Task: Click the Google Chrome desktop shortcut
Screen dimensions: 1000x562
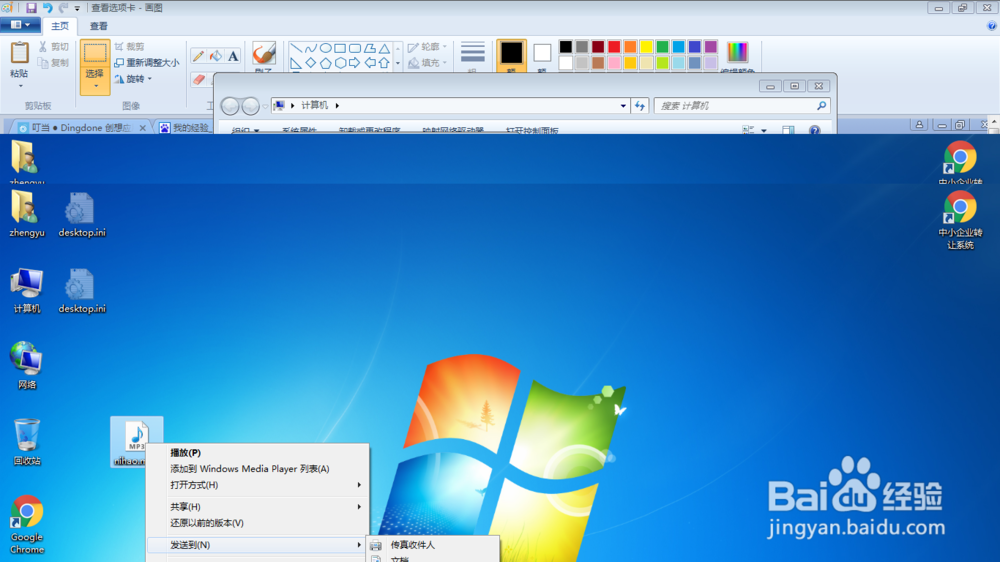Action: click(27, 525)
